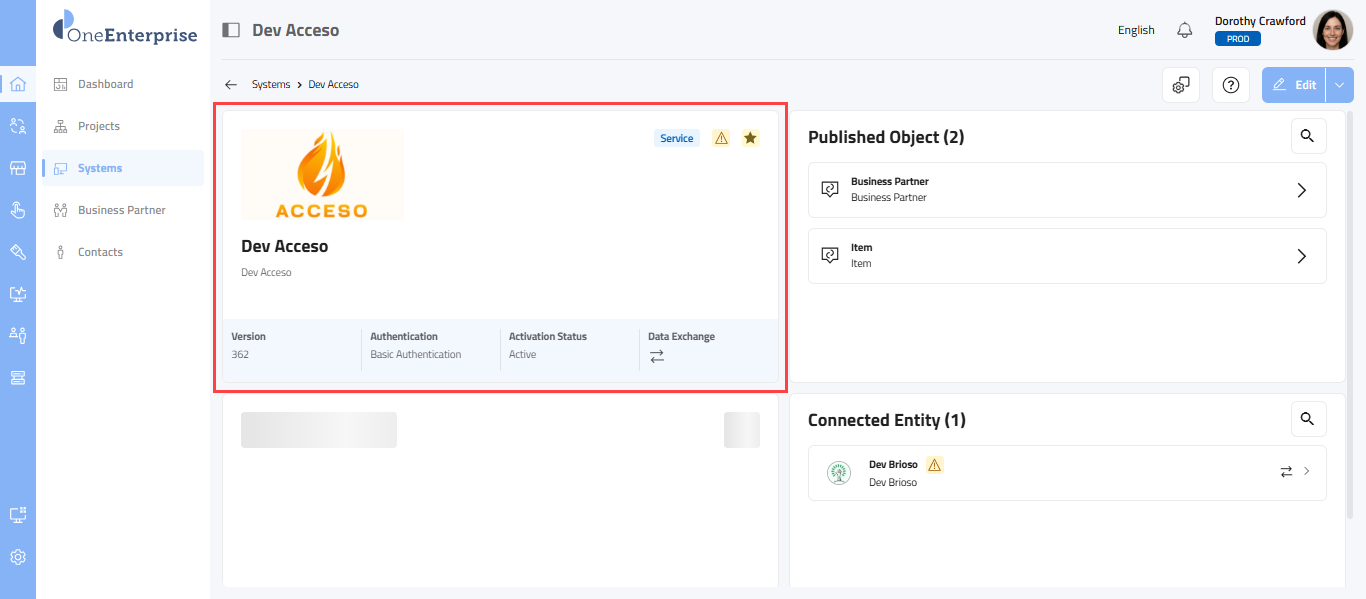1366x599 pixels.
Task: Click the warning icon on Dev Acceso card
Action: (721, 138)
